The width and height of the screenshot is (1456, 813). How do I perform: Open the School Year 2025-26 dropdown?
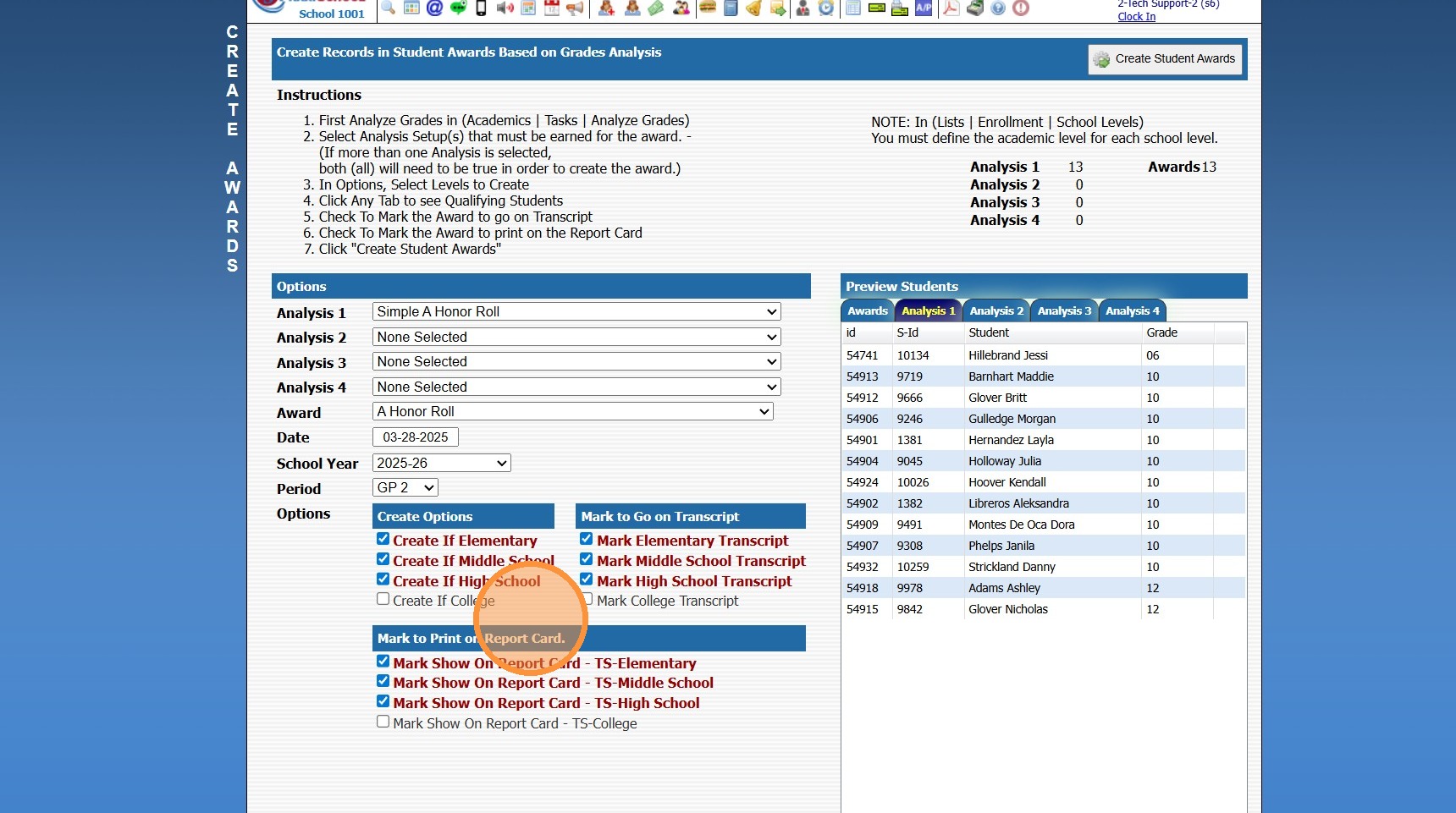pyautogui.click(x=441, y=463)
